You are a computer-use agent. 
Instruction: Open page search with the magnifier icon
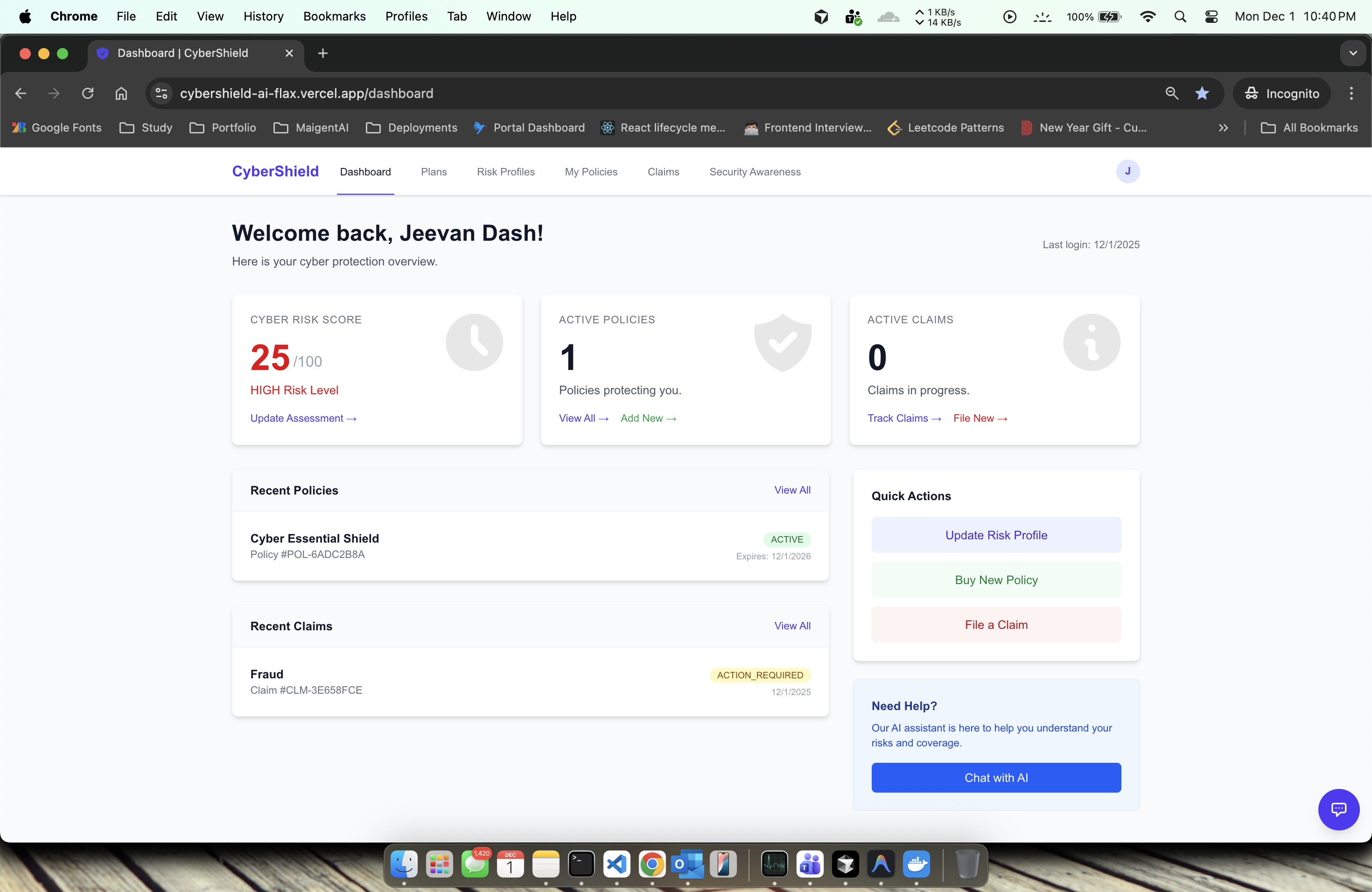coord(1171,93)
